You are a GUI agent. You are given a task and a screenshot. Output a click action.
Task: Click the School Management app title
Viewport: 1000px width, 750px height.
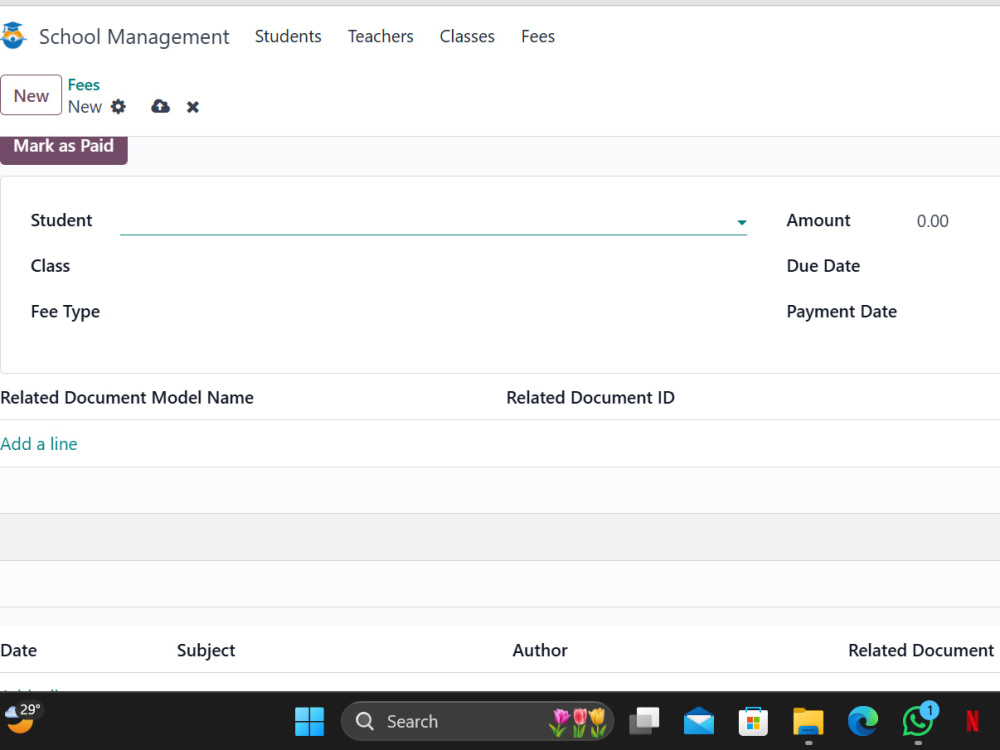click(x=134, y=36)
